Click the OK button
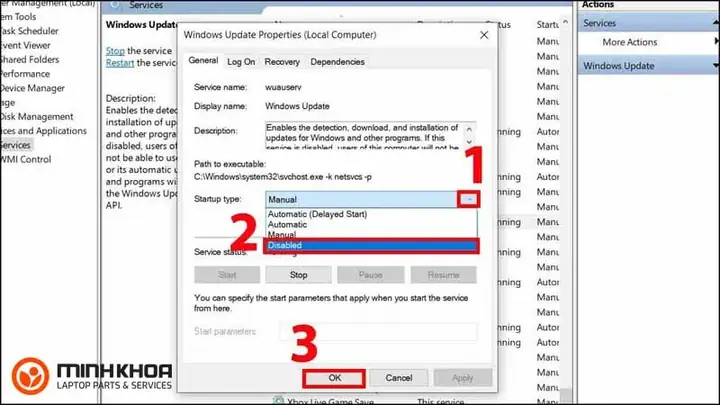Screen dimensions: 720x405 [x=334, y=378]
